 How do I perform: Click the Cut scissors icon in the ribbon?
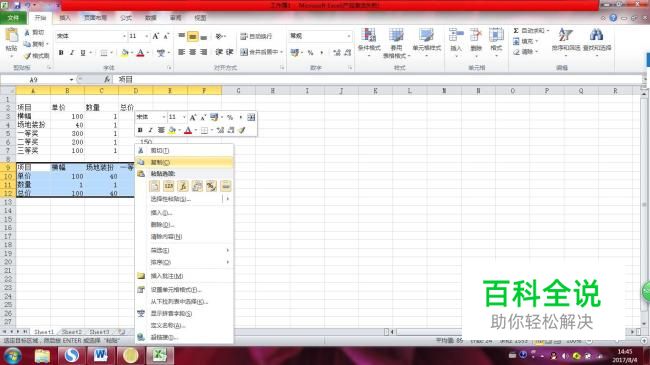click(27, 32)
